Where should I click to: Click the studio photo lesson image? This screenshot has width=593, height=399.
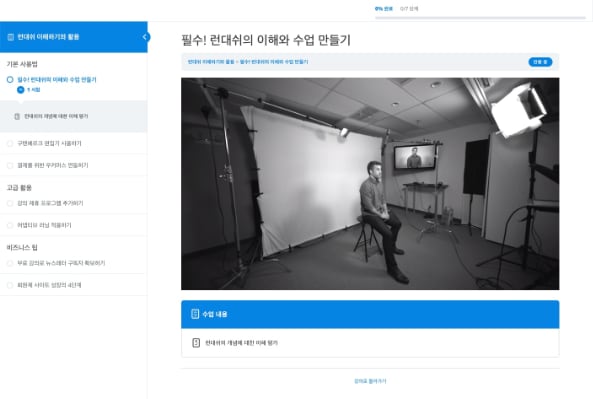(370, 184)
